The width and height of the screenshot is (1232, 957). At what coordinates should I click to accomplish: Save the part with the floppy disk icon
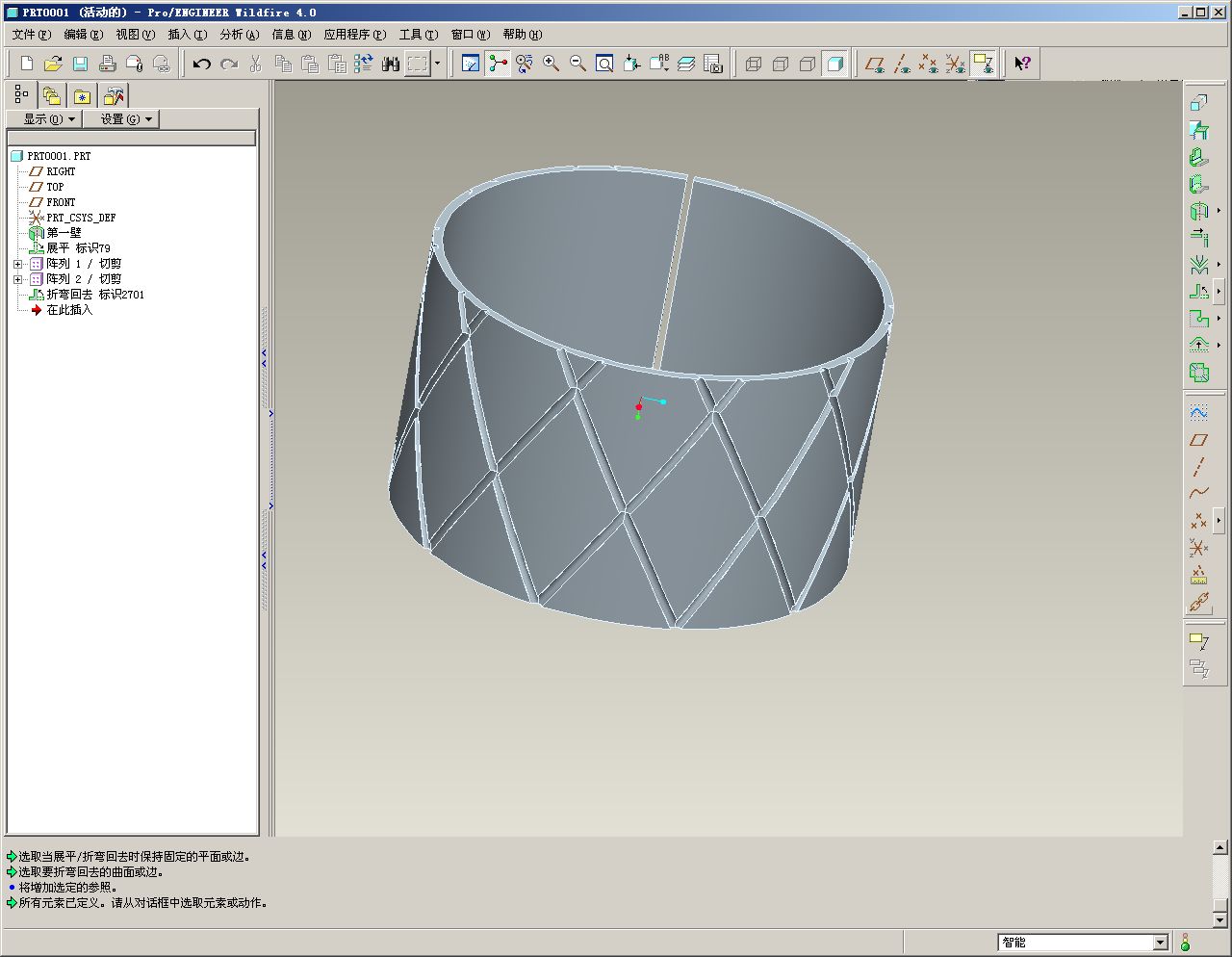[x=81, y=64]
